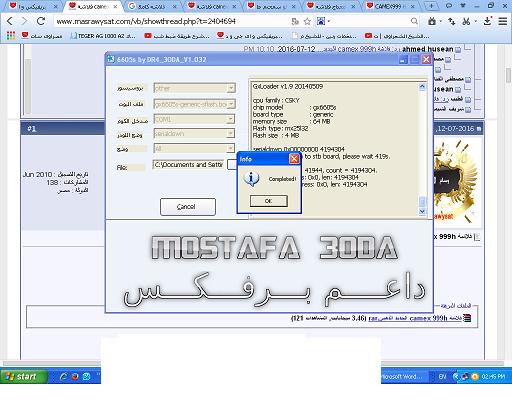
Task: Expand the 'other' processor dropdown
Action: coord(231,88)
